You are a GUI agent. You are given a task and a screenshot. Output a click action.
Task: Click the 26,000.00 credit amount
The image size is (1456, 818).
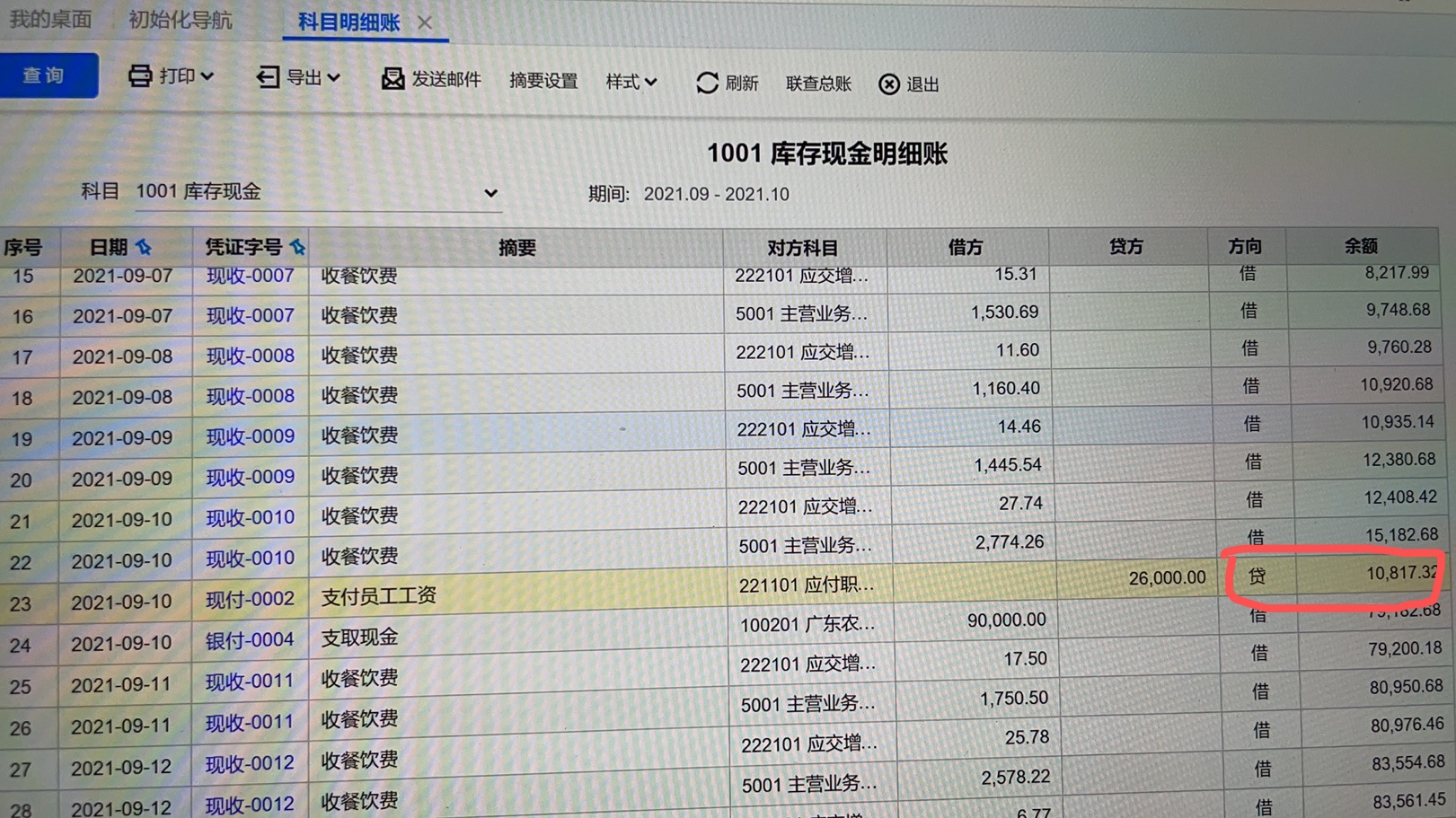[1167, 577]
